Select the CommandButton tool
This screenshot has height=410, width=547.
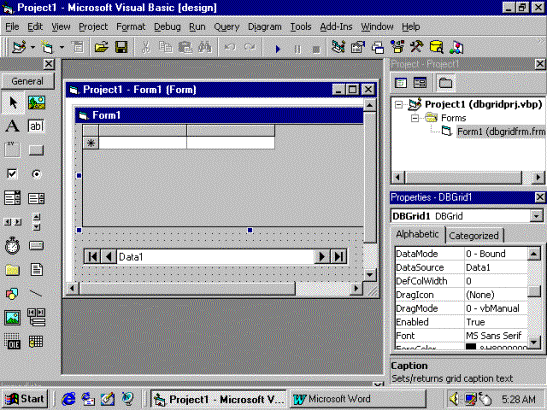pos(36,150)
